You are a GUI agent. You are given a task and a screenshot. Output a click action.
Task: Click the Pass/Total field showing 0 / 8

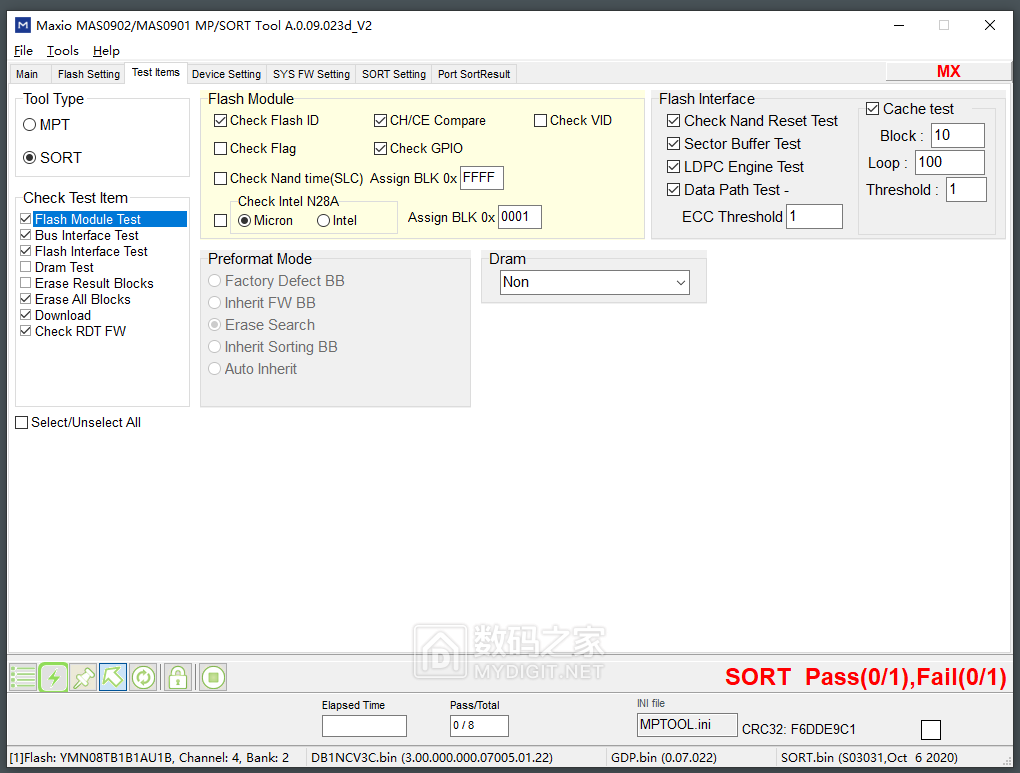coord(479,726)
